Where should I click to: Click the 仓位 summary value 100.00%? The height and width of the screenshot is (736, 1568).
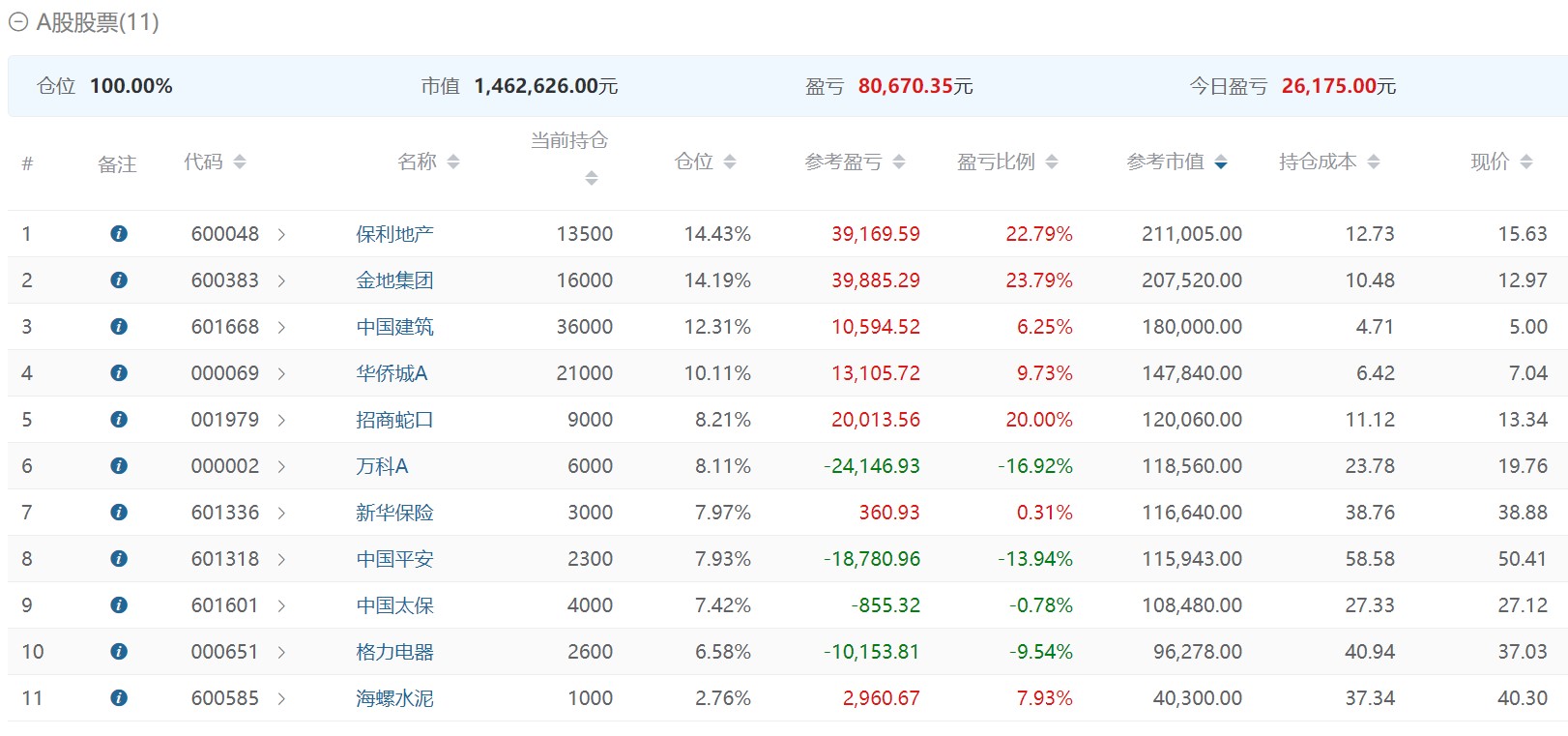131,86
